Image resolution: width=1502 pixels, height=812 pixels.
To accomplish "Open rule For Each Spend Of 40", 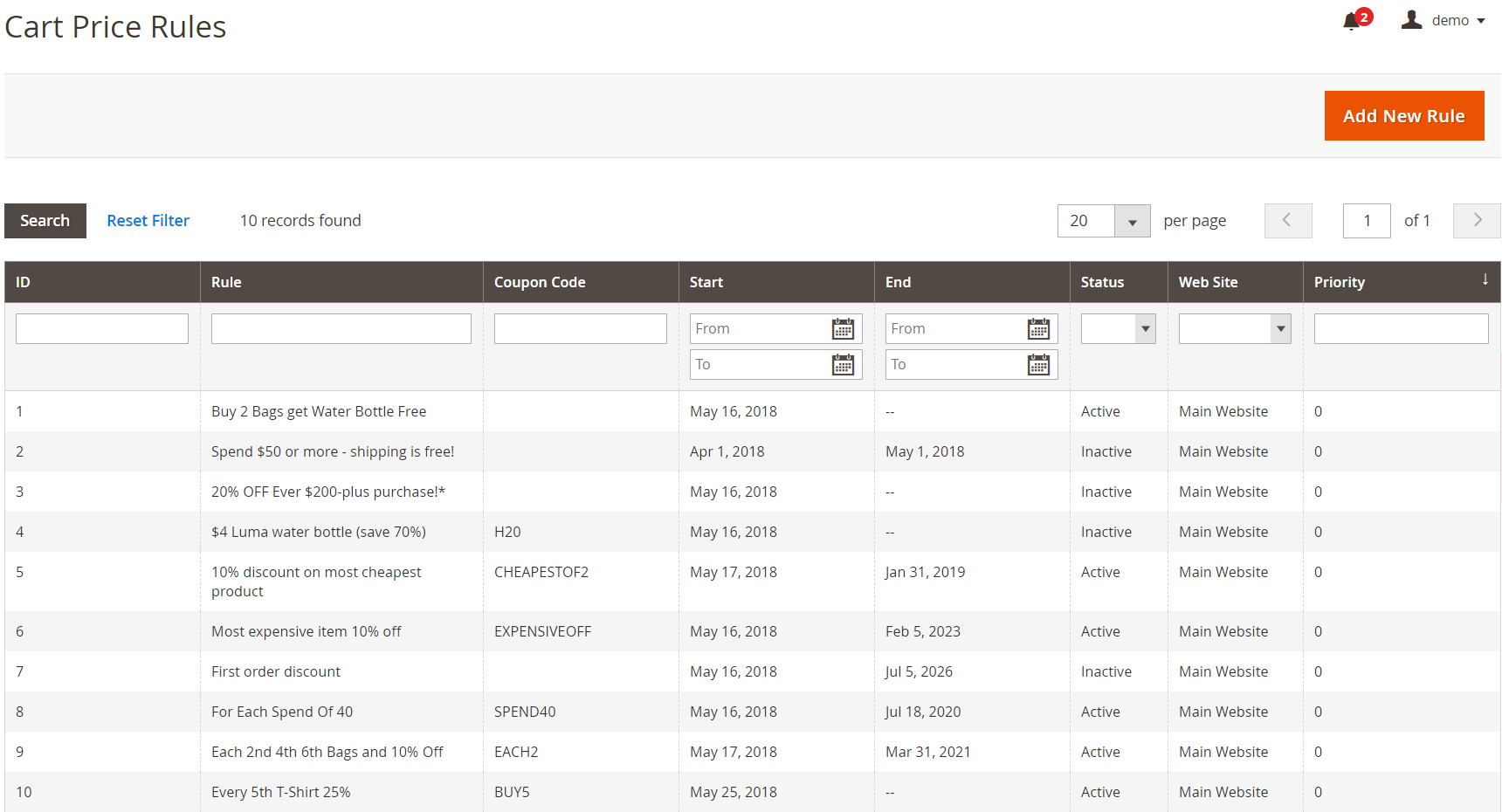I will 282,712.
